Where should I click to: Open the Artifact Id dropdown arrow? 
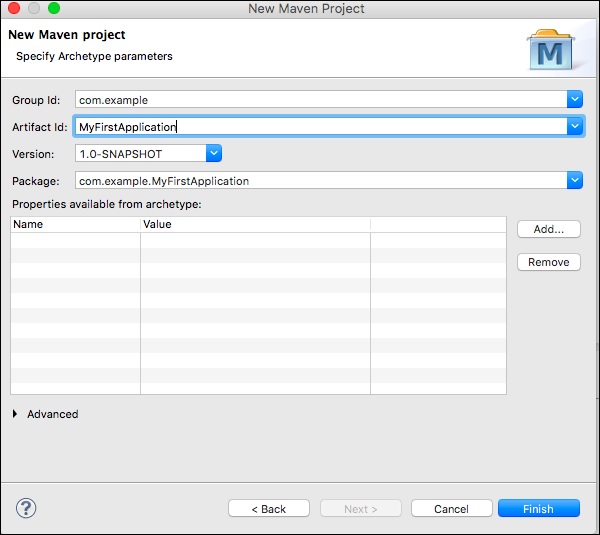coord(574,127)
